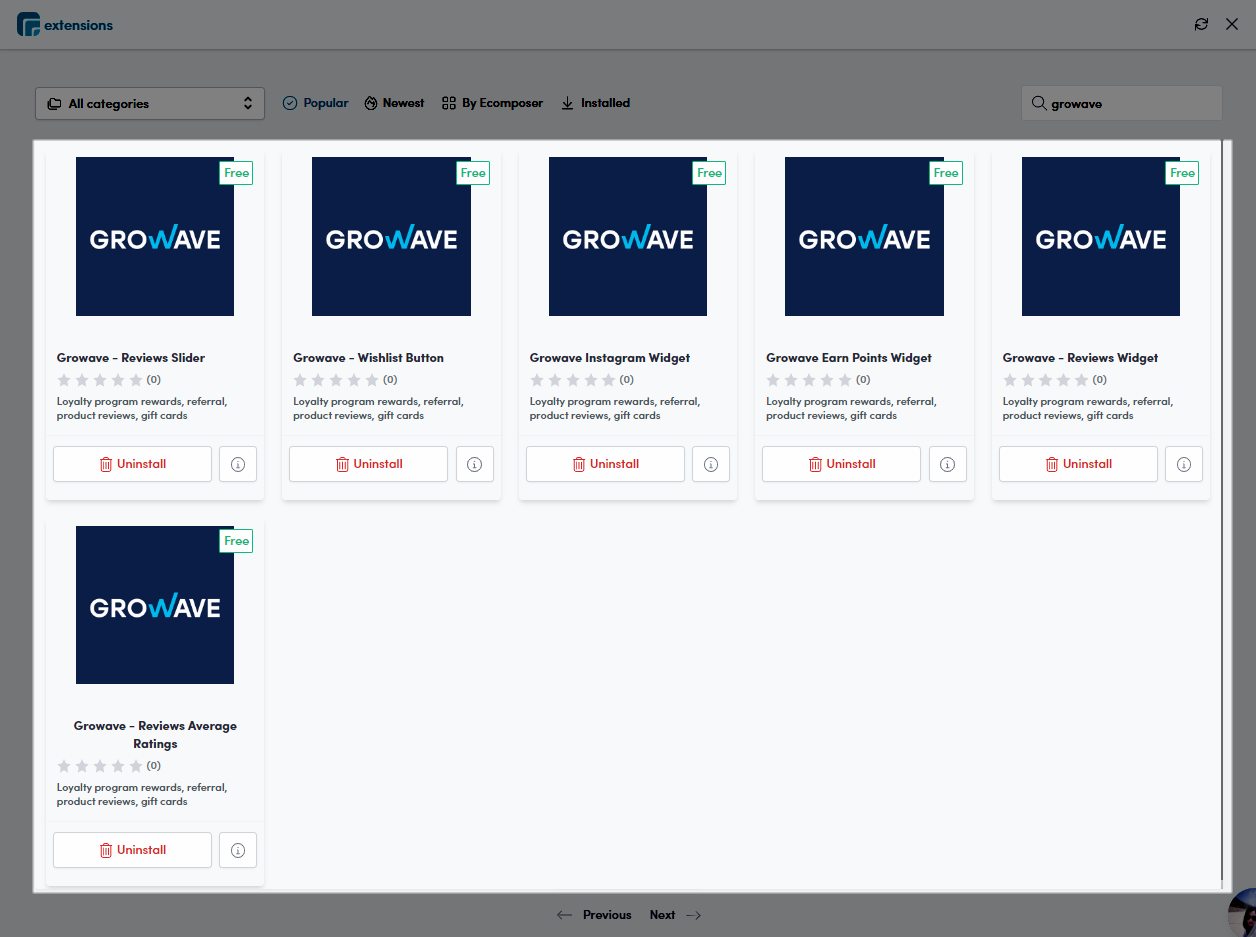This screenshot has height=937, width=1256.
Task: Uninstall Growave - Reviews Average Ratings
Action: click(x=132, y=850)
